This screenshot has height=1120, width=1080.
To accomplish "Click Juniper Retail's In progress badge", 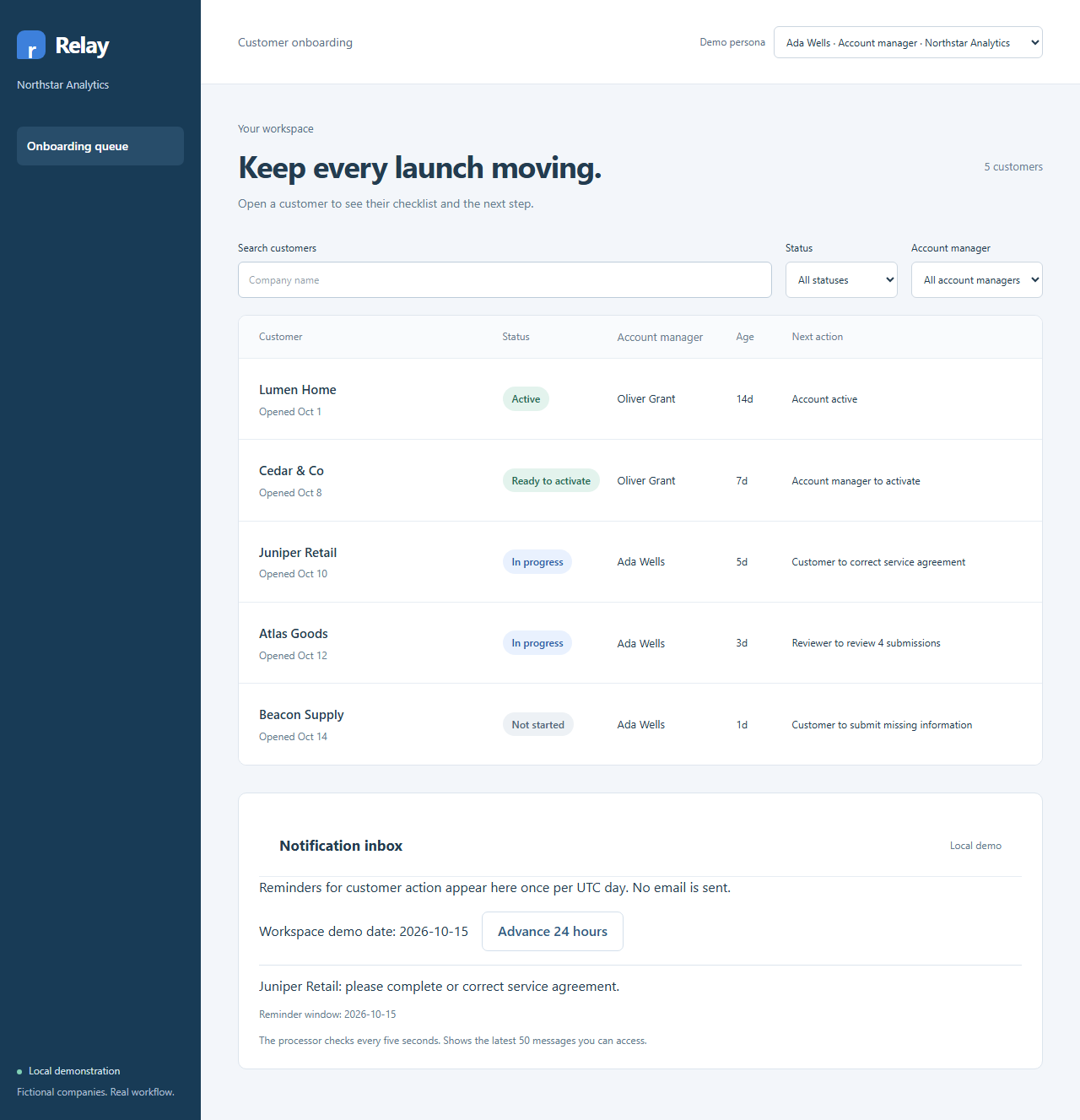I will [x=537, y=562].
